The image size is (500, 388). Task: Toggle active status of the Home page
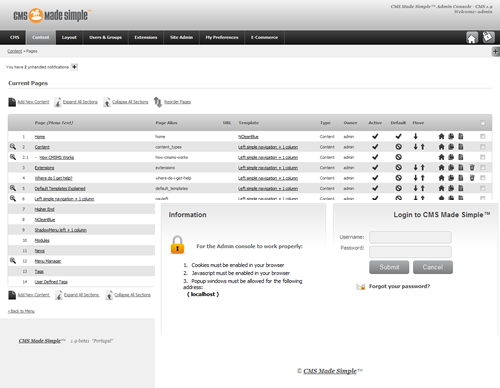(x=375, y=136)
